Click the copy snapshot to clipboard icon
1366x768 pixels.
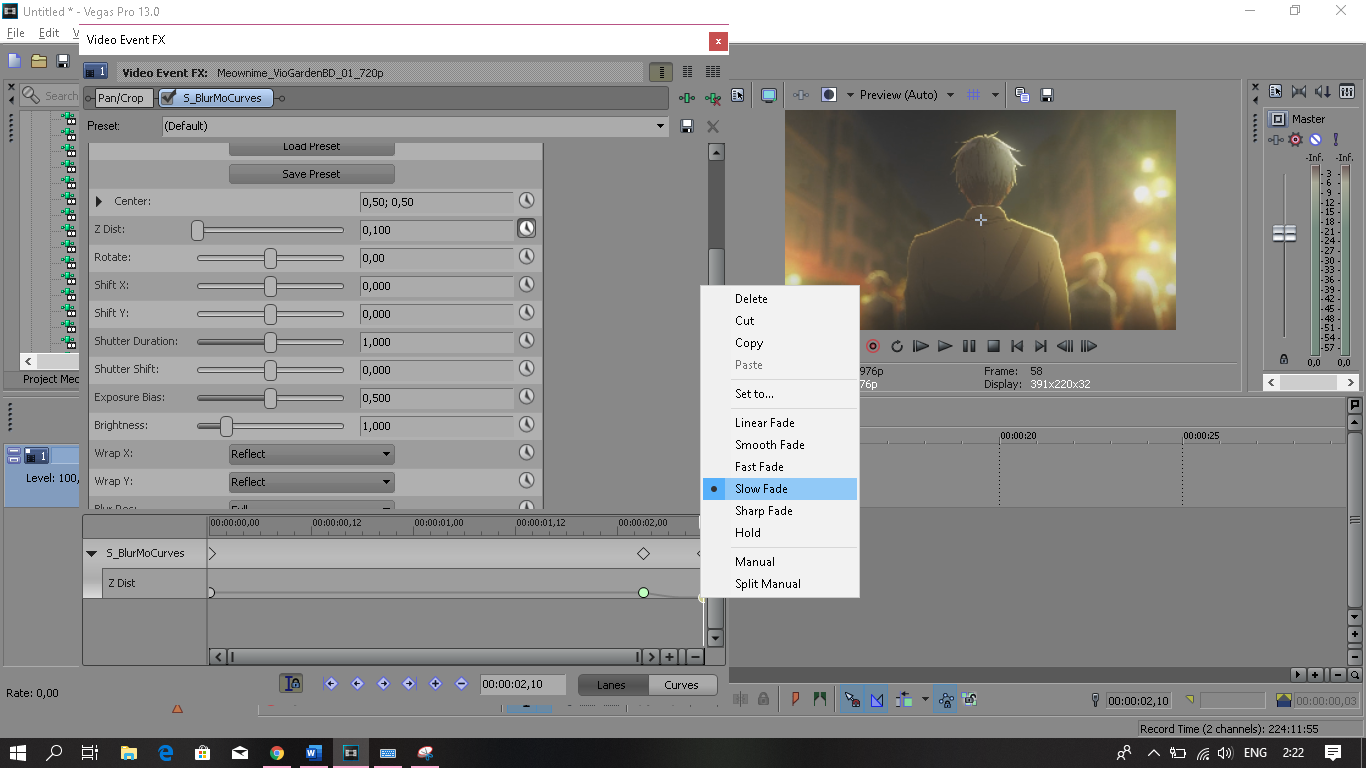click(1021, 94)
